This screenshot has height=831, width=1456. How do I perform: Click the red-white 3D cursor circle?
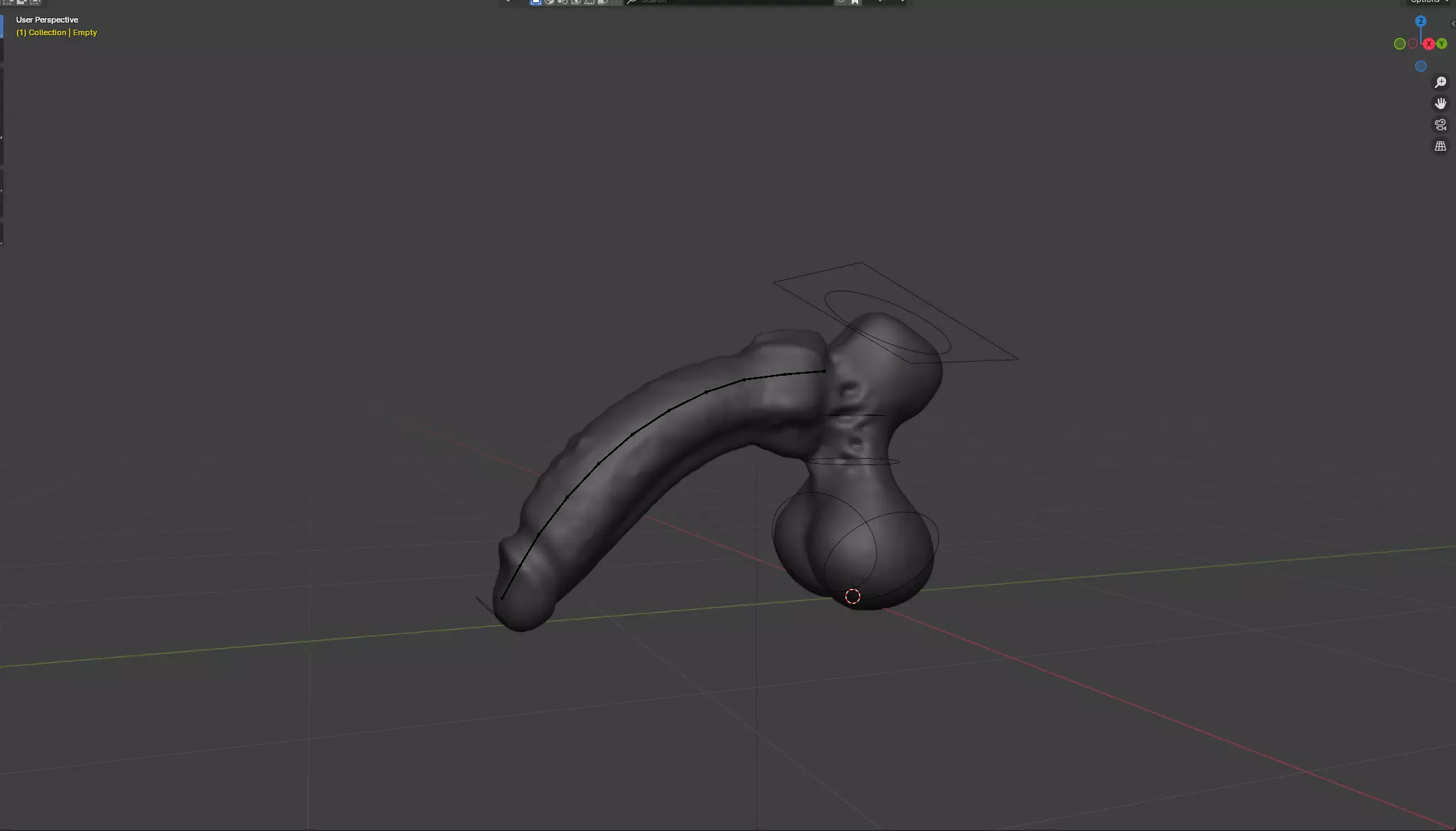pyautogui.click(x=852, y=597)
